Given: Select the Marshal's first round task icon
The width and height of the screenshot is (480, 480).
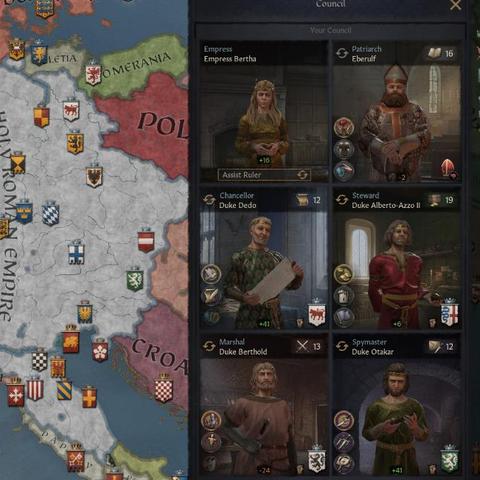Looking at the screenshot, I should pyautogui.click(x=211, y=420).
